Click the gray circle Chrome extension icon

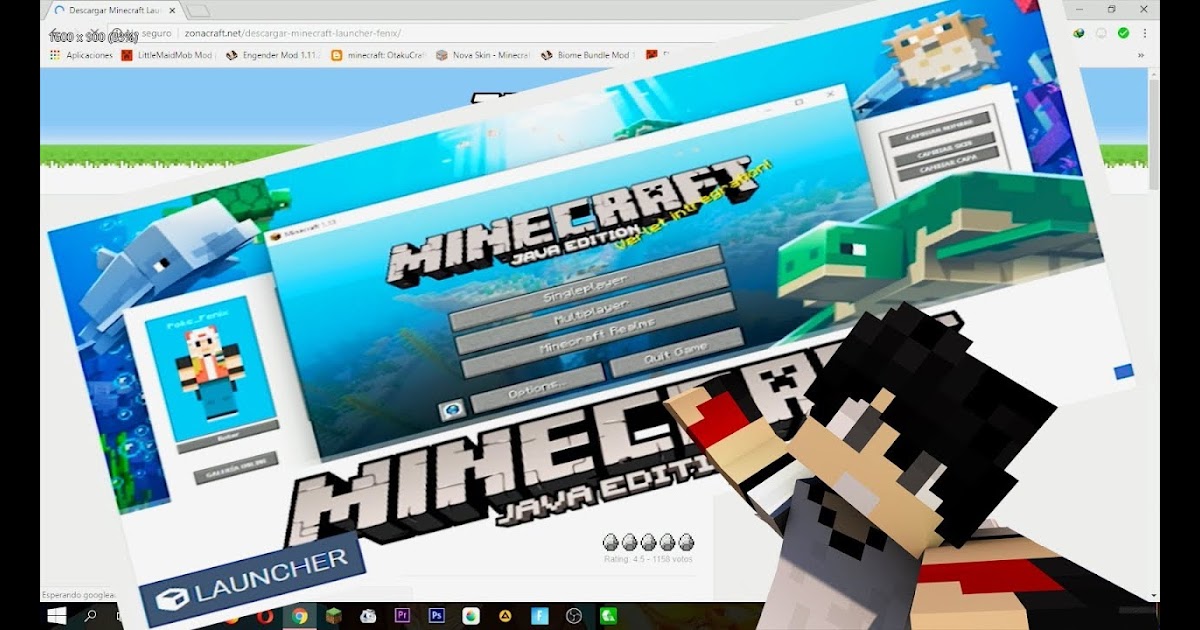pos(1101,33)
